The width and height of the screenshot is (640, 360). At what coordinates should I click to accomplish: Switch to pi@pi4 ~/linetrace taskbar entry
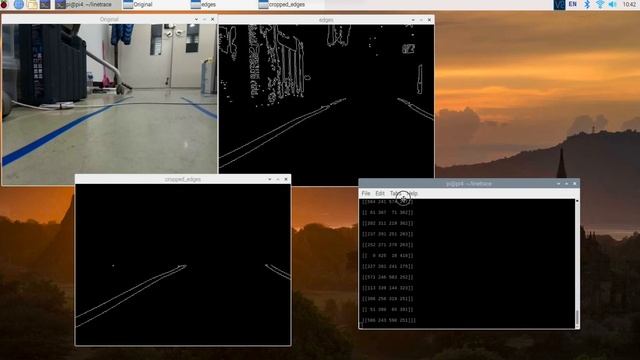pos(87,4)
